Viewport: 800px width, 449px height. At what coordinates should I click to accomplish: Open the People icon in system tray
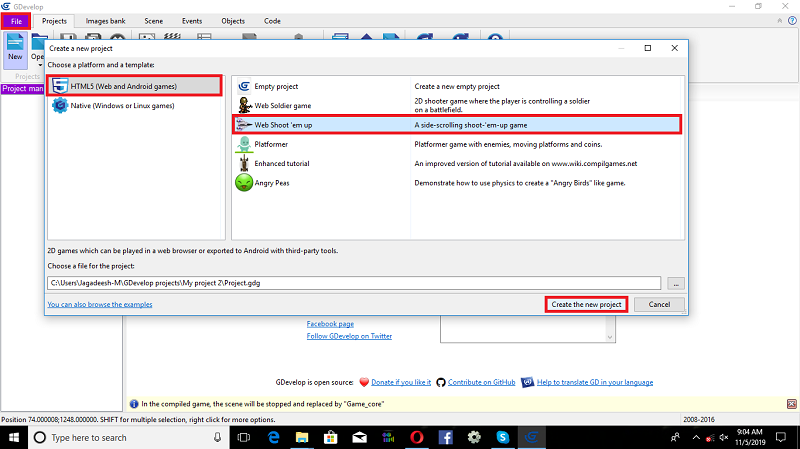pos(676,438)
